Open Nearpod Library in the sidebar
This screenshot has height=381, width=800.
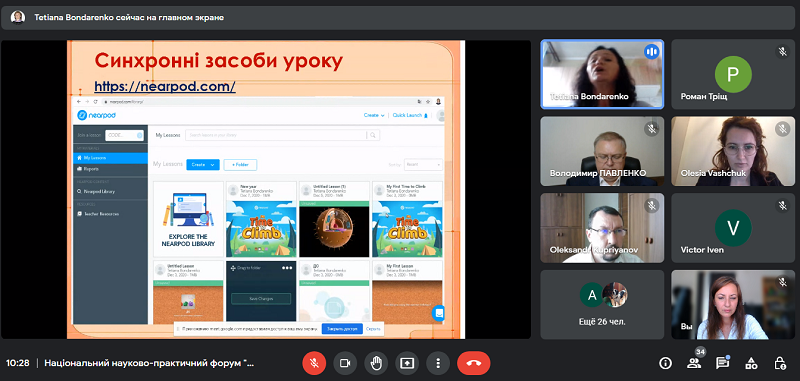pyautogui.click(x=110, y=191)
